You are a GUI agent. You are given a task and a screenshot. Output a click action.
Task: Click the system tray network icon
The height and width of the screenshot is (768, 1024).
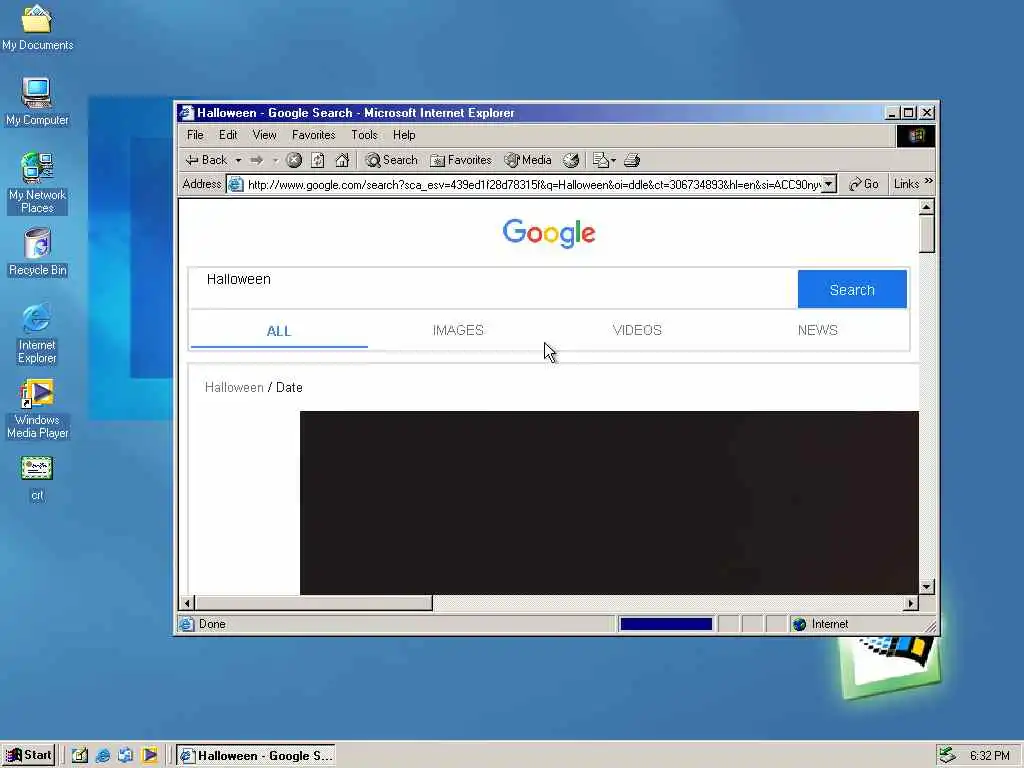947,756
